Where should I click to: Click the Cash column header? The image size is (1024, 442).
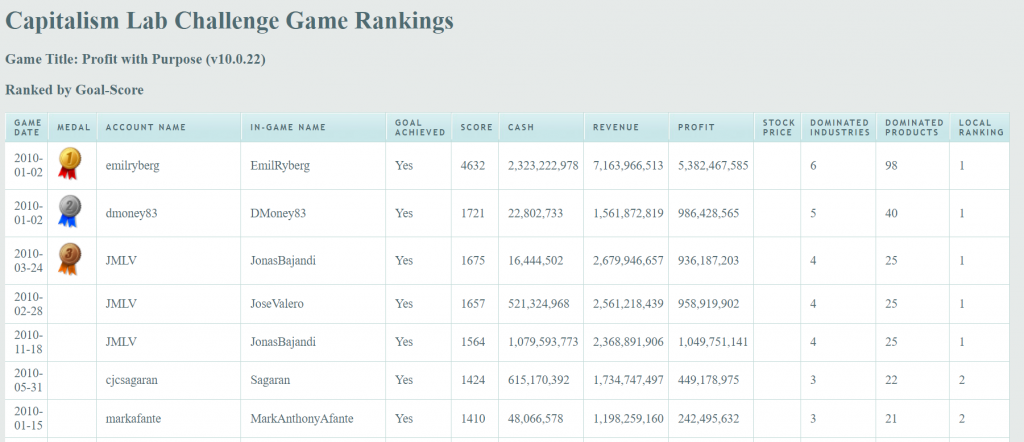click(x=520, y=127)
